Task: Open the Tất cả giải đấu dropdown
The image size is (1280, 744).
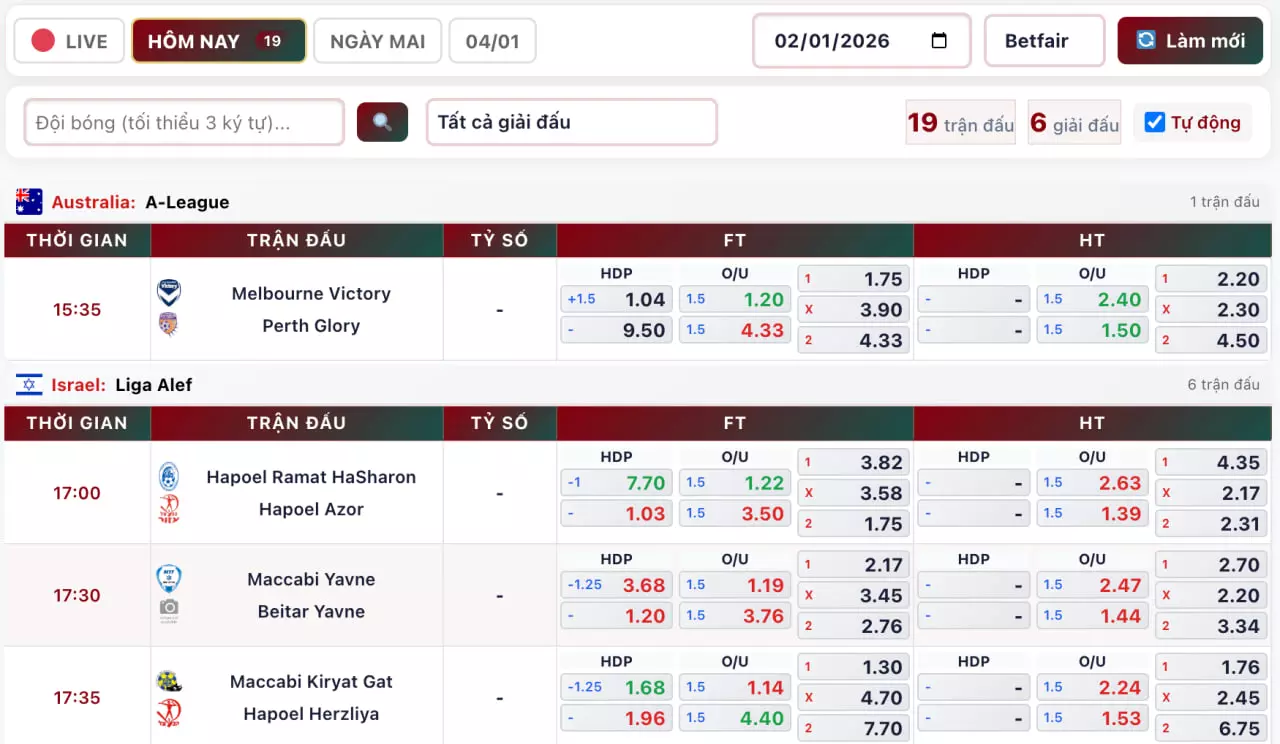Action: coord(571,122)
